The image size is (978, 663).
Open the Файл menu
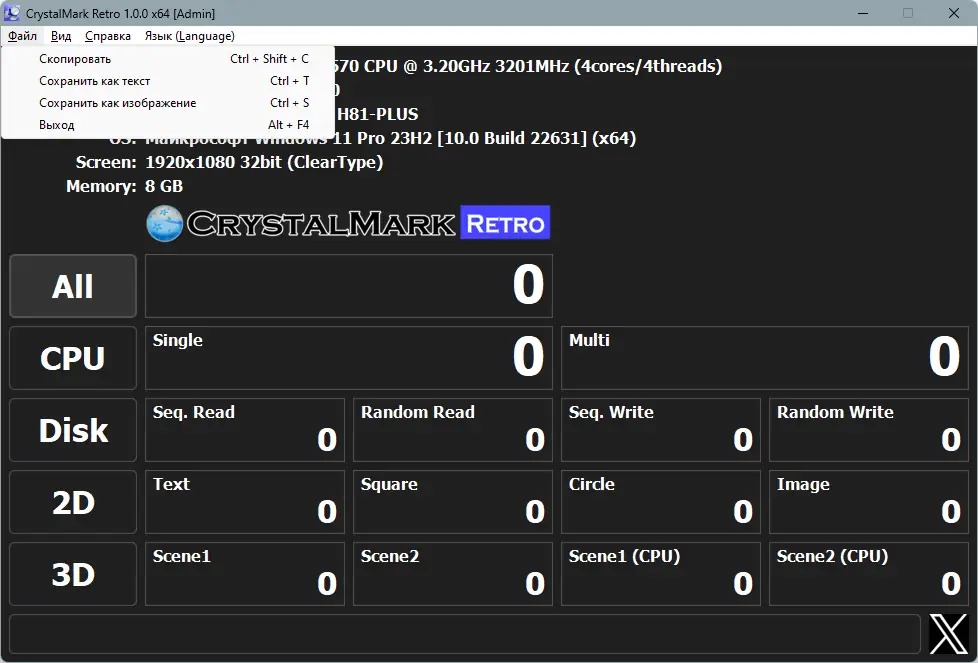[22, 36]
